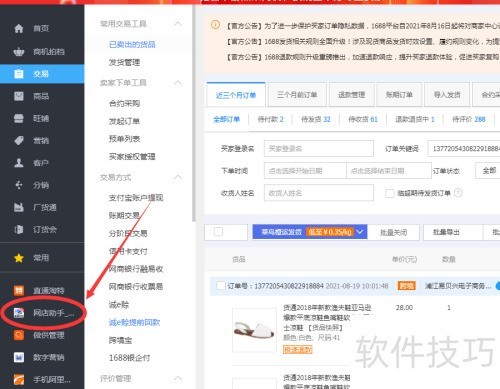The image size is (500, 389).
Task: Filter by 全部订单
Action: pyautogui.click(x=227, y=119)
